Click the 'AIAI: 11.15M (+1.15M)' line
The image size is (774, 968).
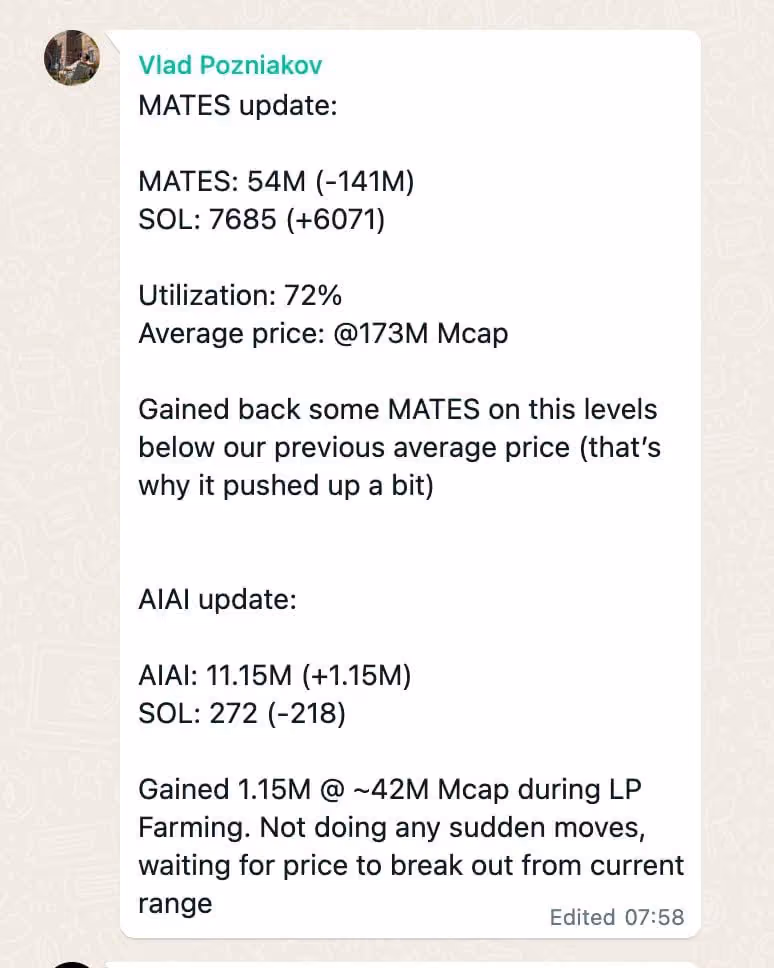click(x=275, y=675)
